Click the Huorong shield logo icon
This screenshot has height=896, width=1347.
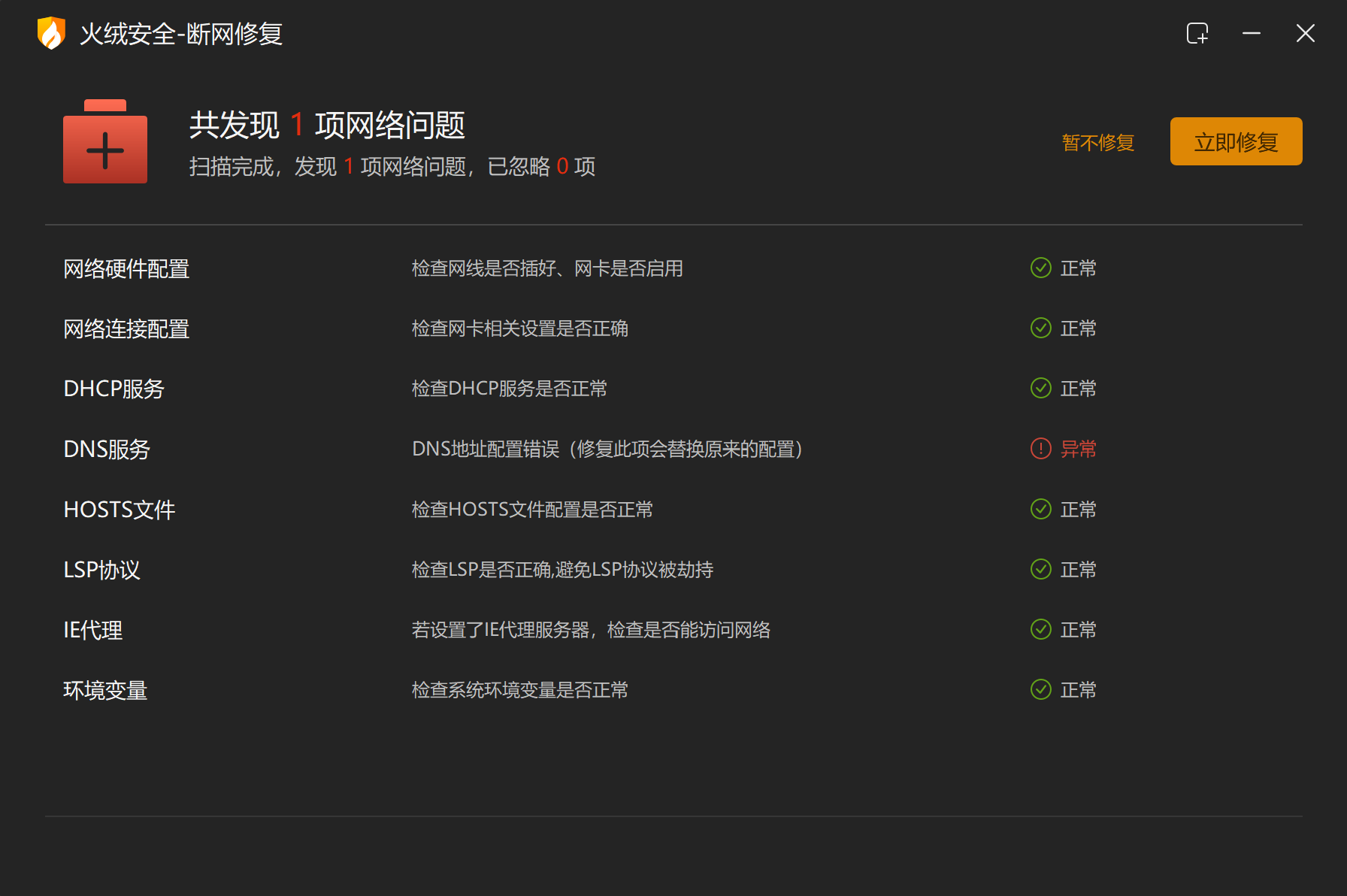(x=51, y=33)
